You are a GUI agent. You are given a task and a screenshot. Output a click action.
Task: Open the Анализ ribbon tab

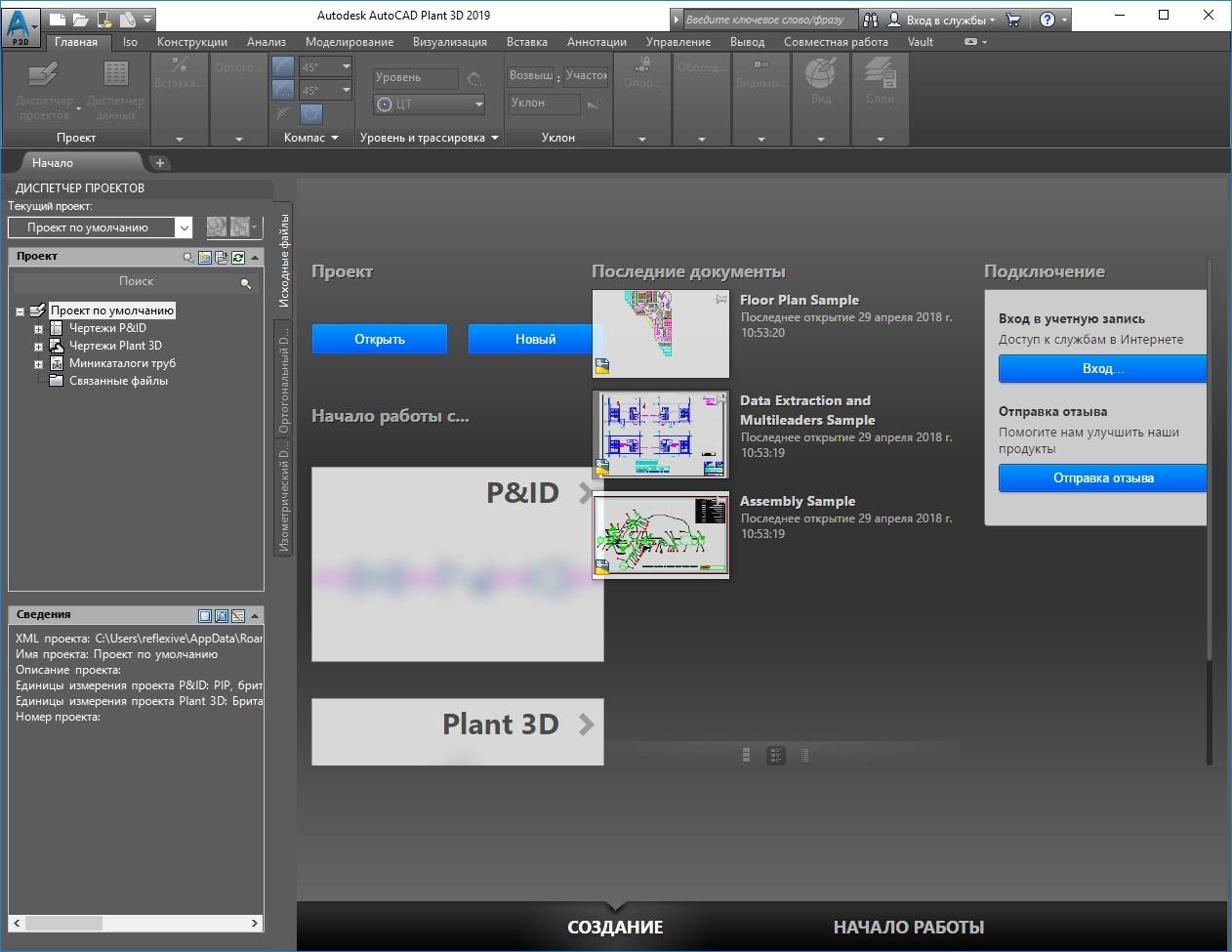267,42
